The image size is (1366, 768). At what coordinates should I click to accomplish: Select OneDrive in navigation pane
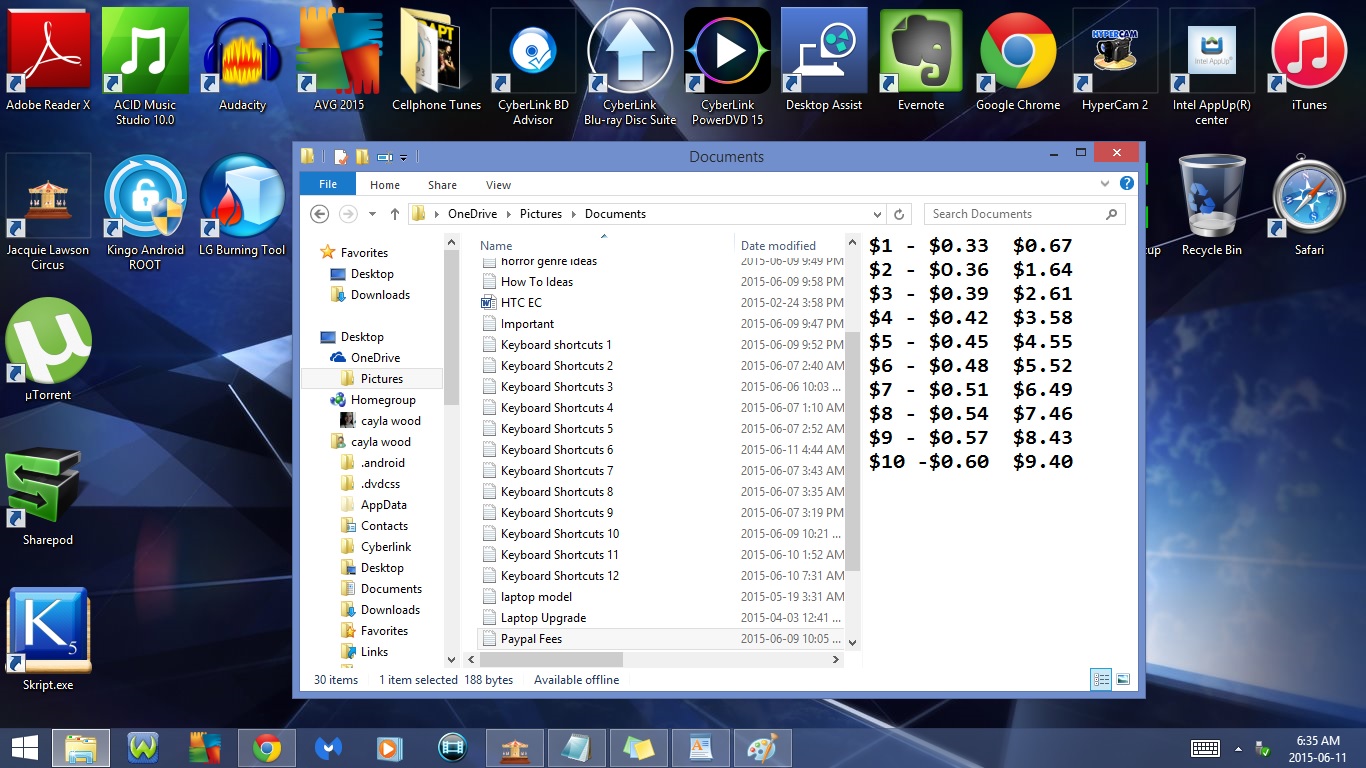click(x=375, y=358)
